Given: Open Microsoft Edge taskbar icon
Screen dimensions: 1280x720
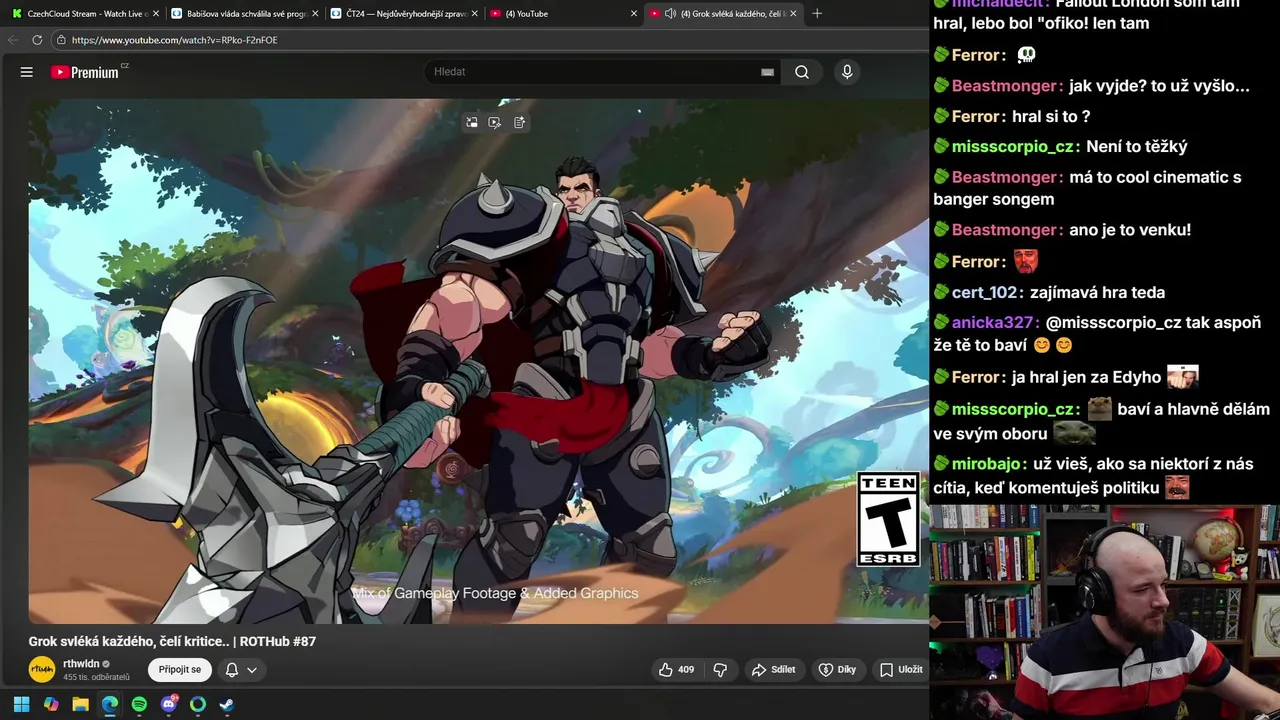Looking at the screenshot, I should 110,704.
